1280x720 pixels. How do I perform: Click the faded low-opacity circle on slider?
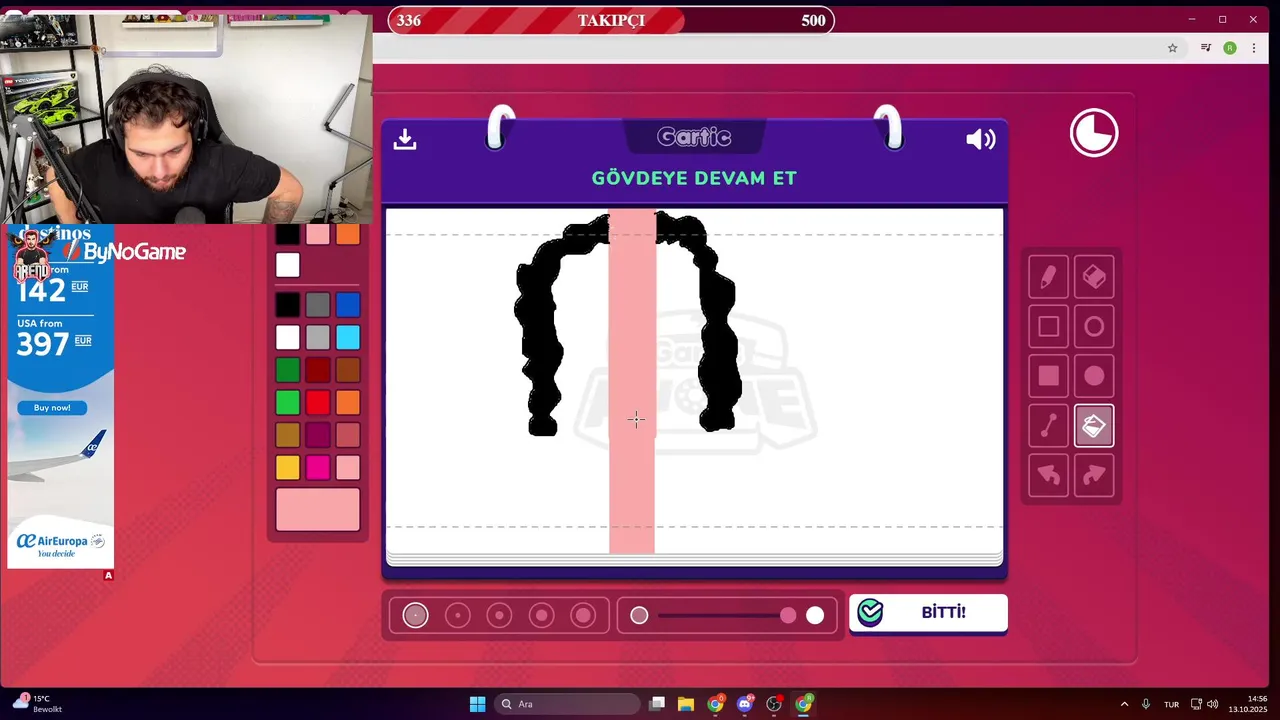[x=639, y=616]
